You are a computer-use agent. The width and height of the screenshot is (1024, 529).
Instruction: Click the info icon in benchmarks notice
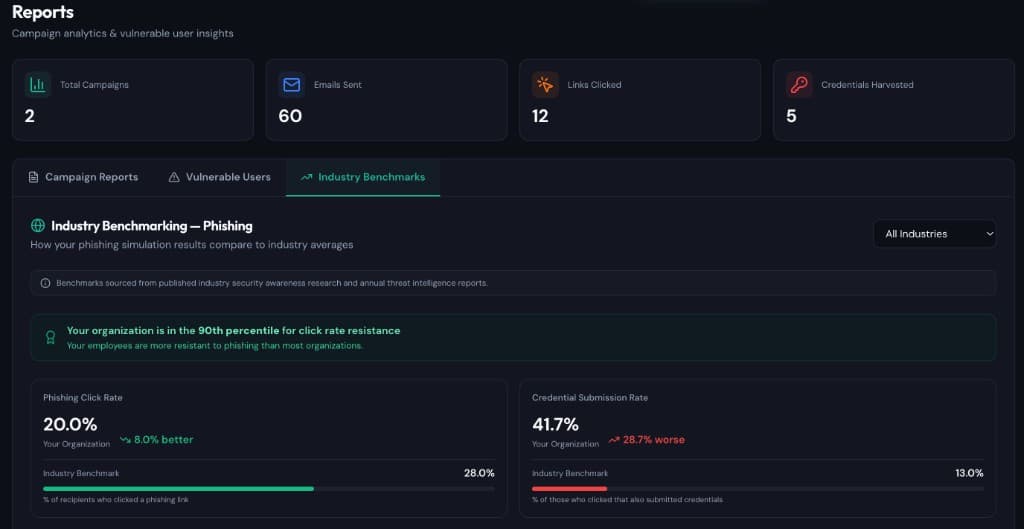tap(45, 283)
